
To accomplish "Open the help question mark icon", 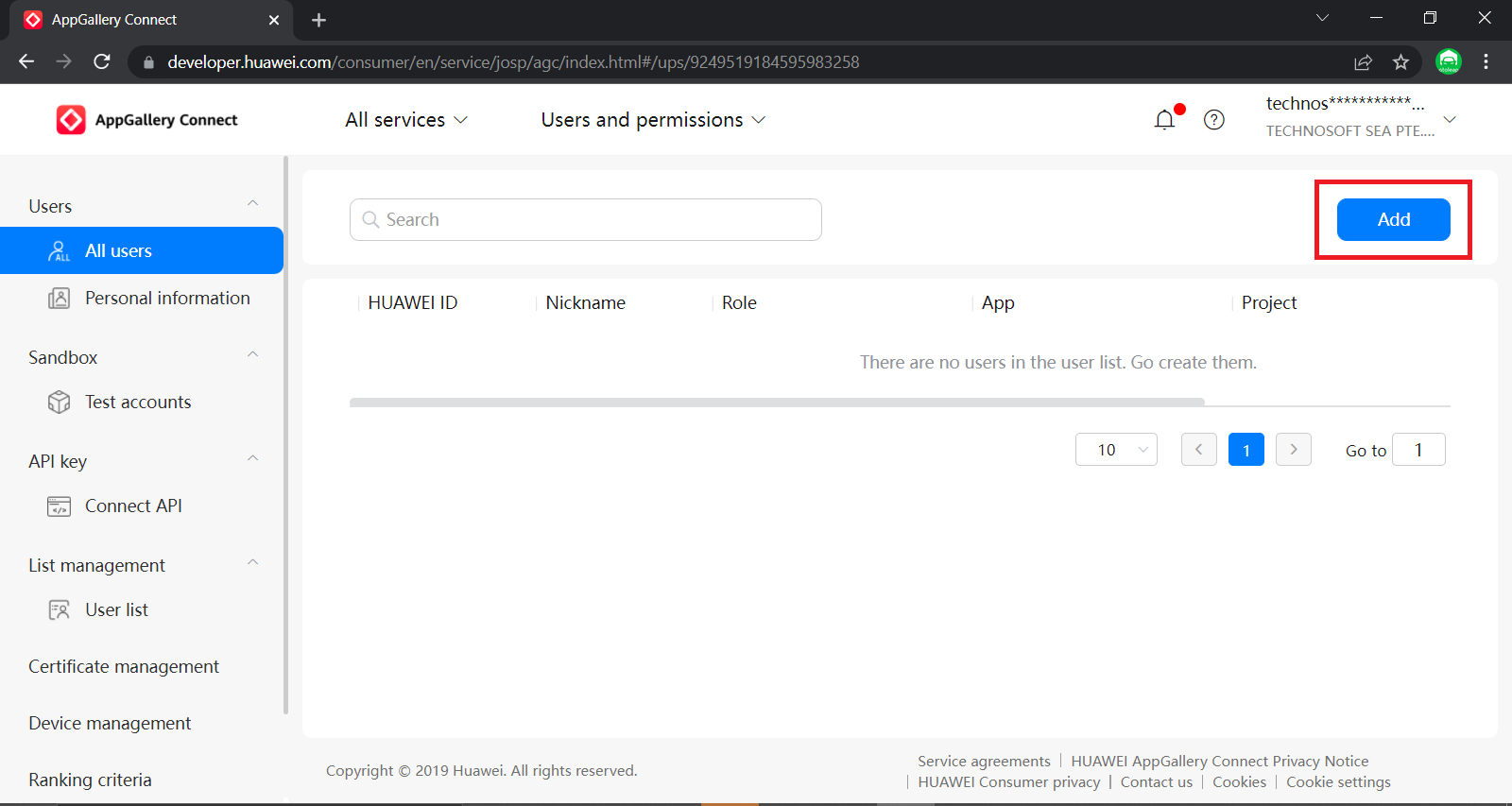I will click(x=1214, y=120).
